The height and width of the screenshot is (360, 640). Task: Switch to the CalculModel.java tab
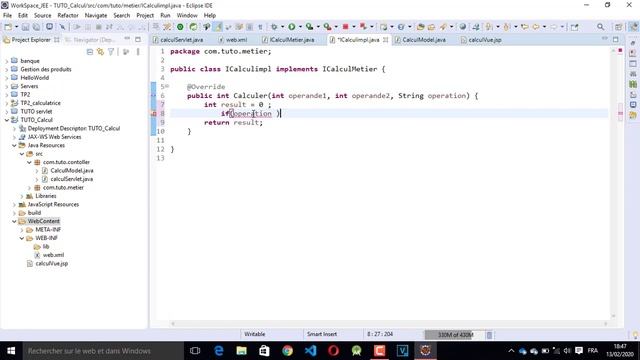pos(420,40)
